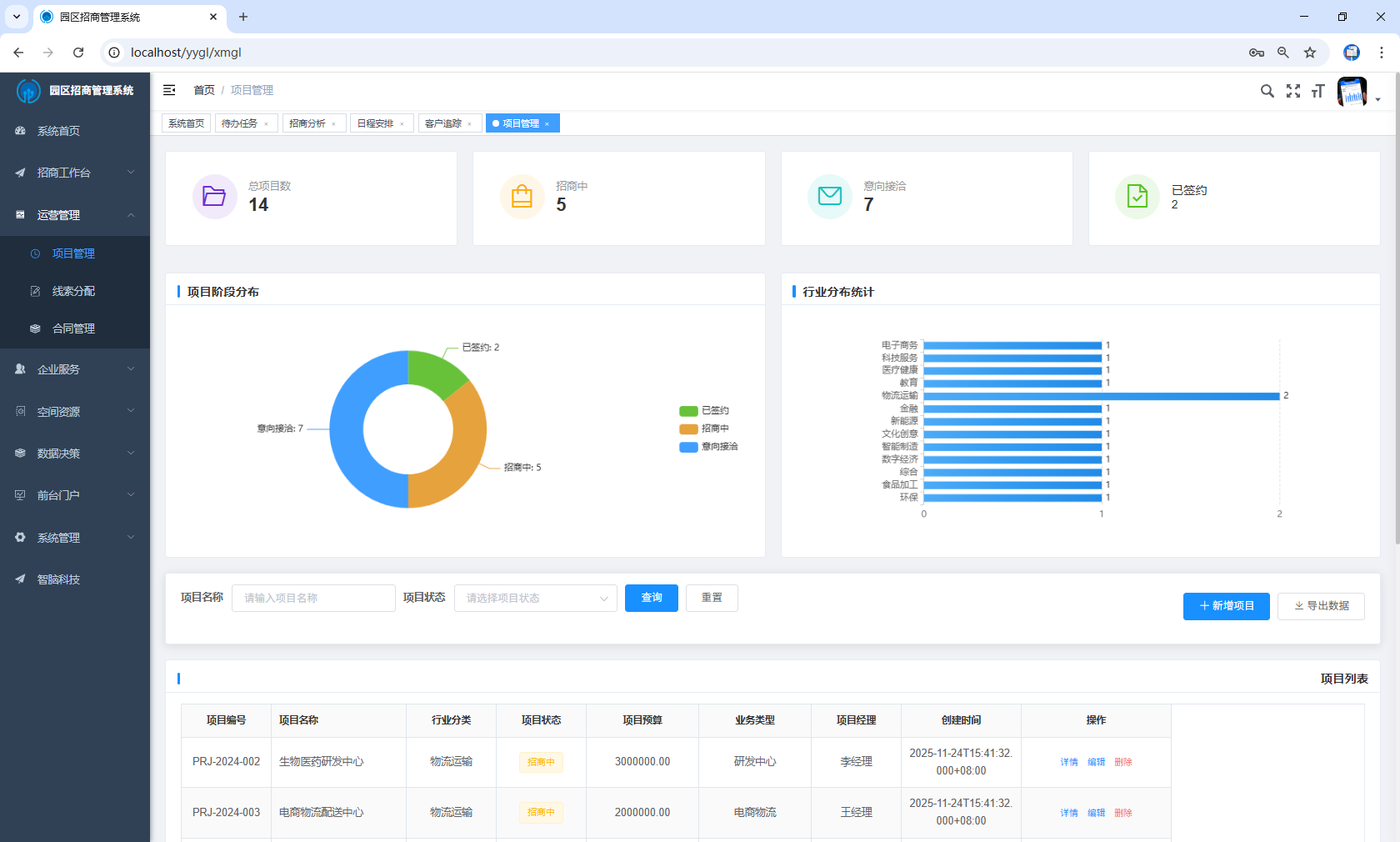Bookmark this page with the star icon
Screen dimensions: 1400x842
pyautogui.click(x=1310, y=53)
